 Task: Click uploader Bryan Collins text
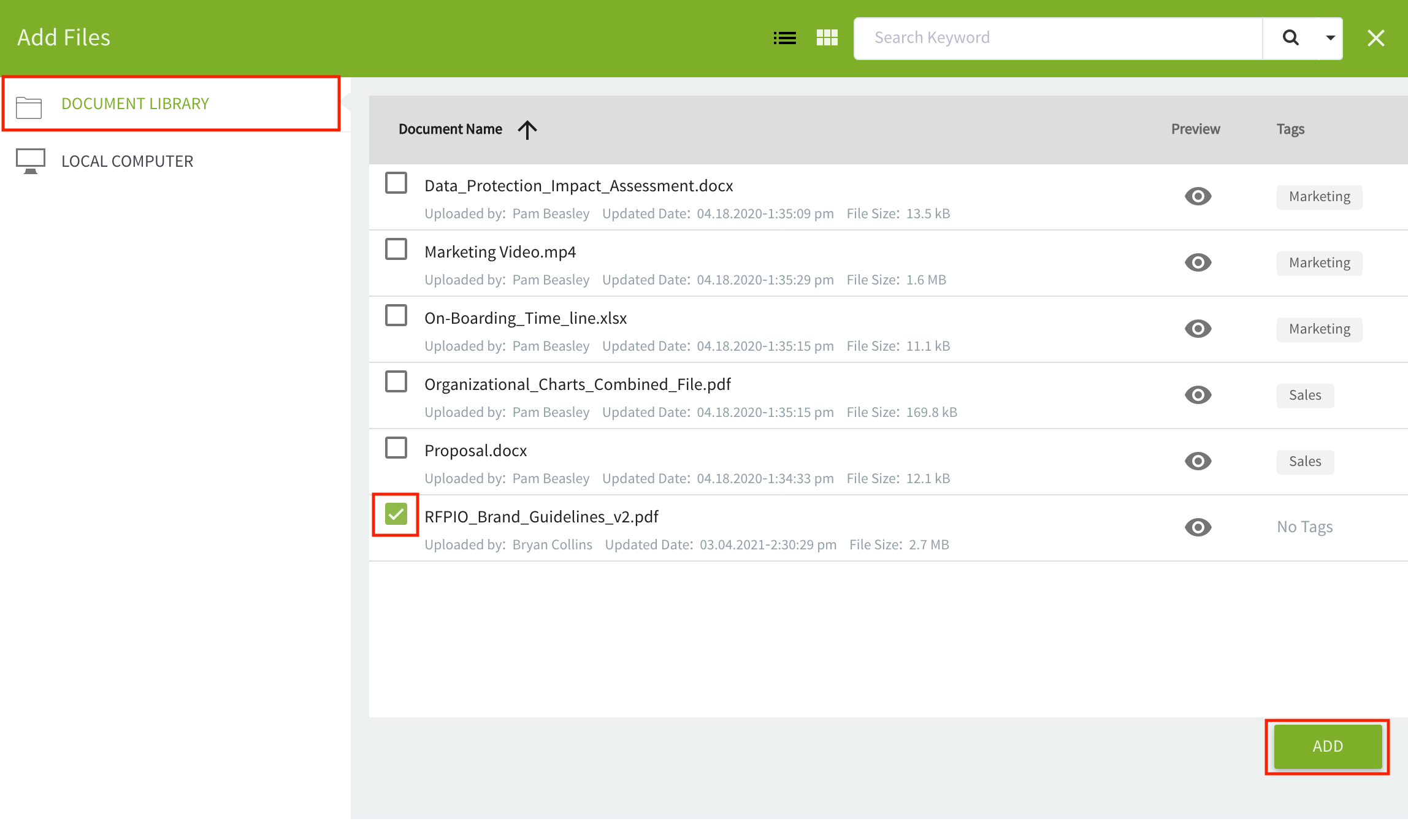coord(552,545)
